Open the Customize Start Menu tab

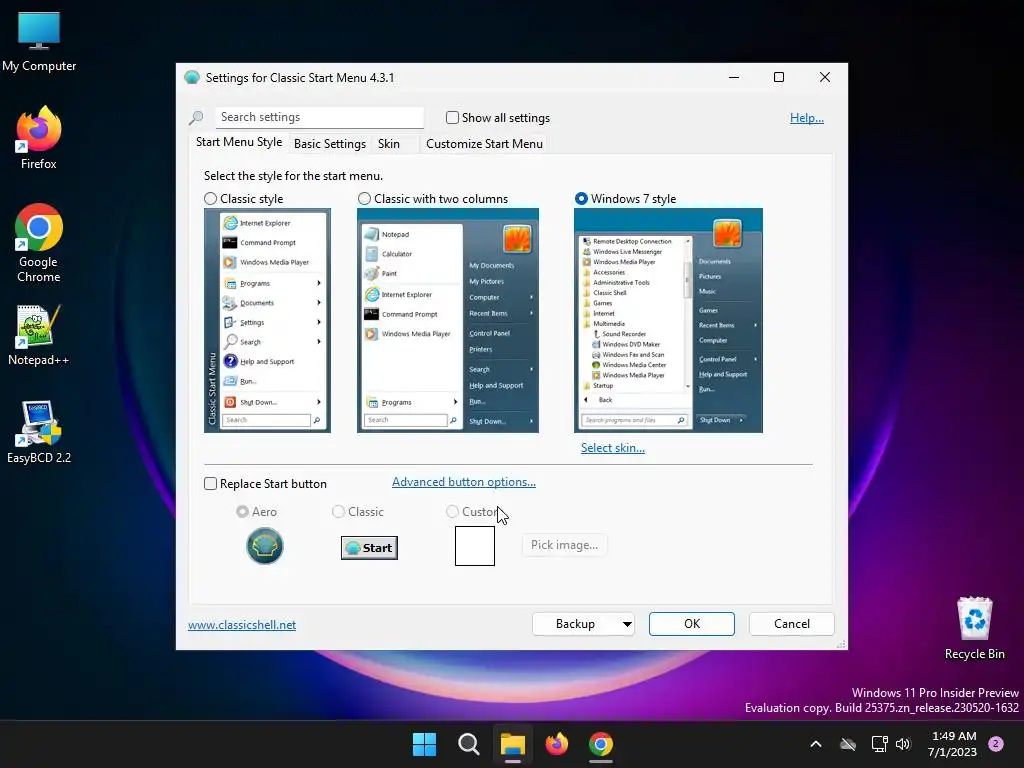click(x=484, y=144)
